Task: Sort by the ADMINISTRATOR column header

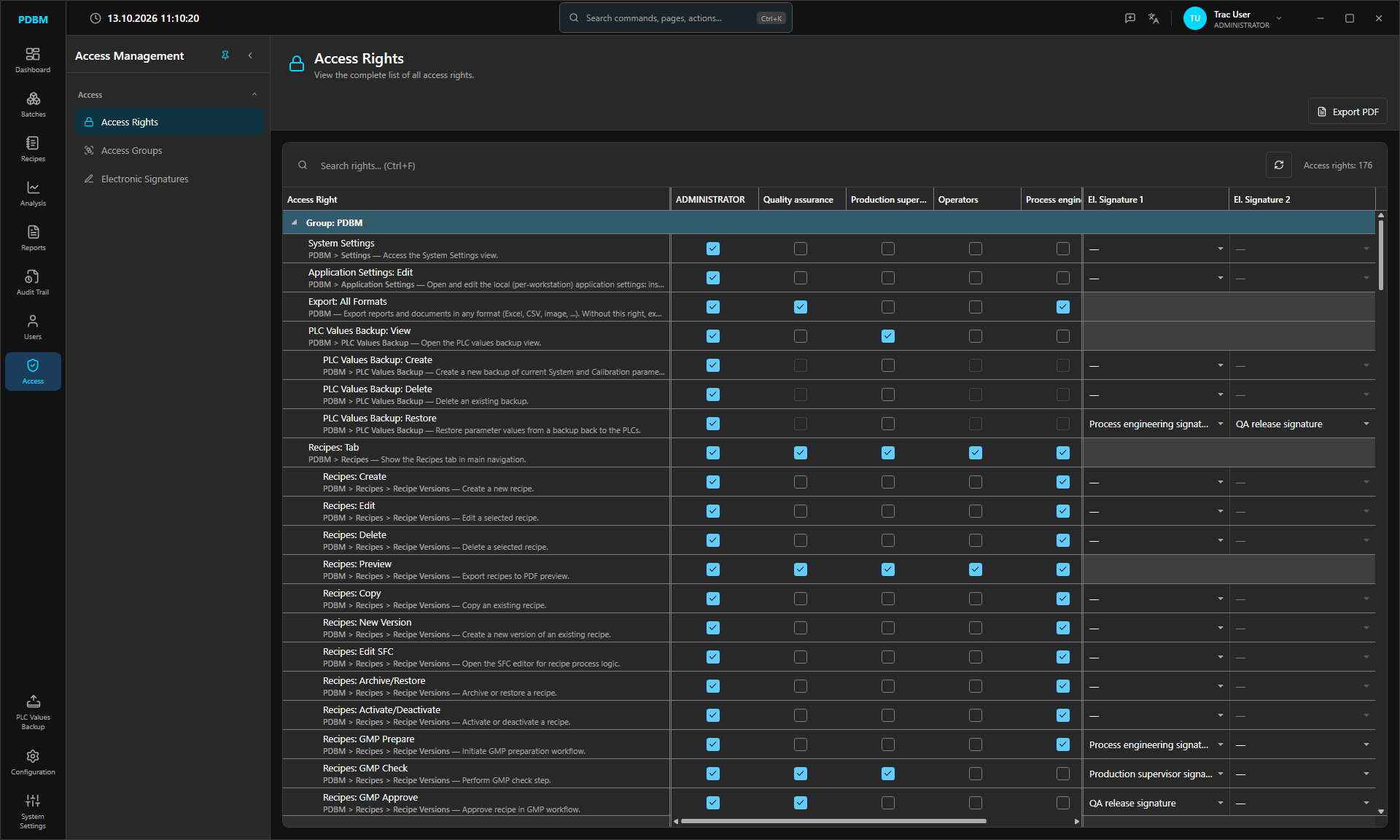Action: (714, 199)
